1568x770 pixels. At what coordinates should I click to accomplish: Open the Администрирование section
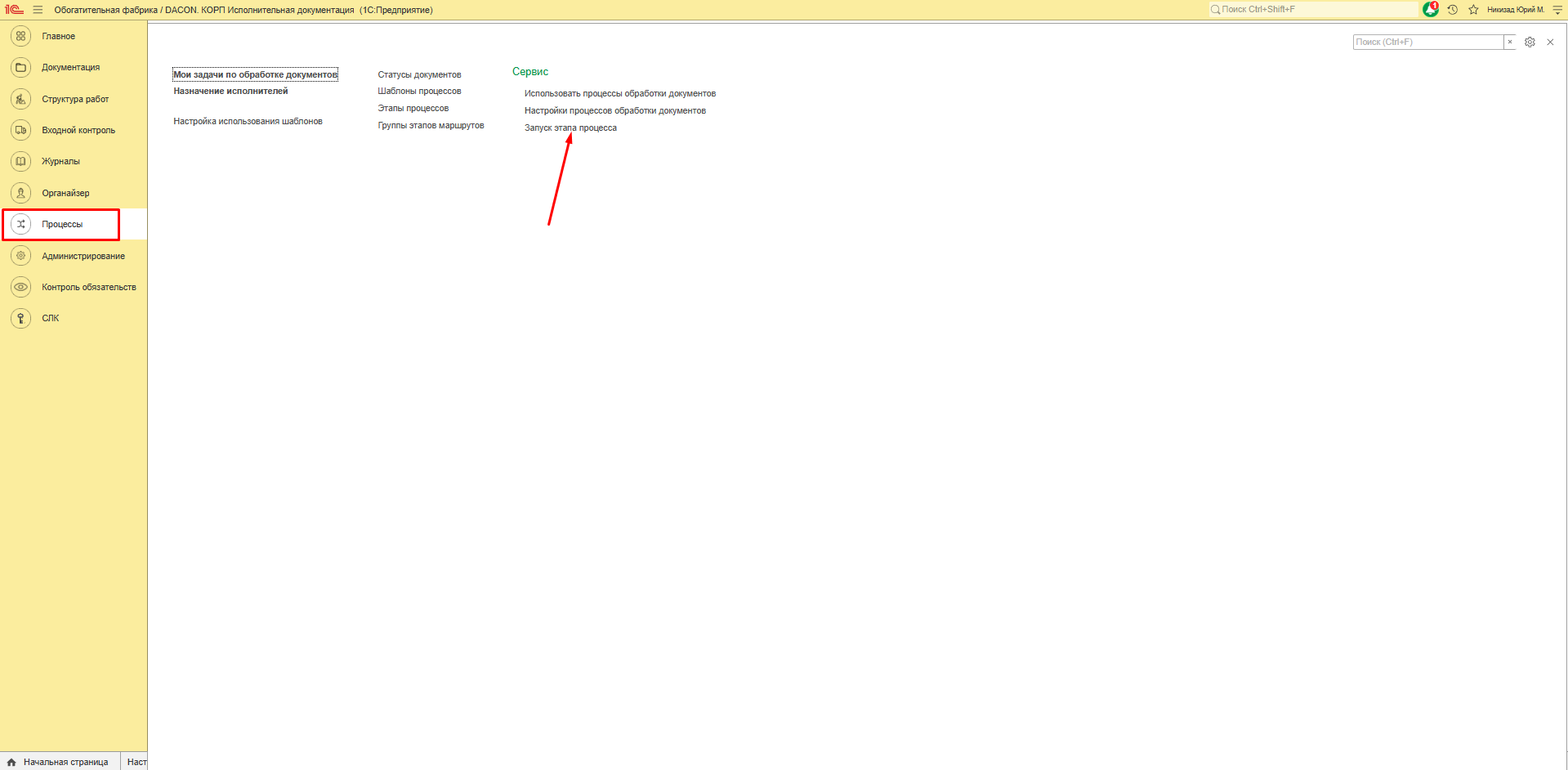83,257
